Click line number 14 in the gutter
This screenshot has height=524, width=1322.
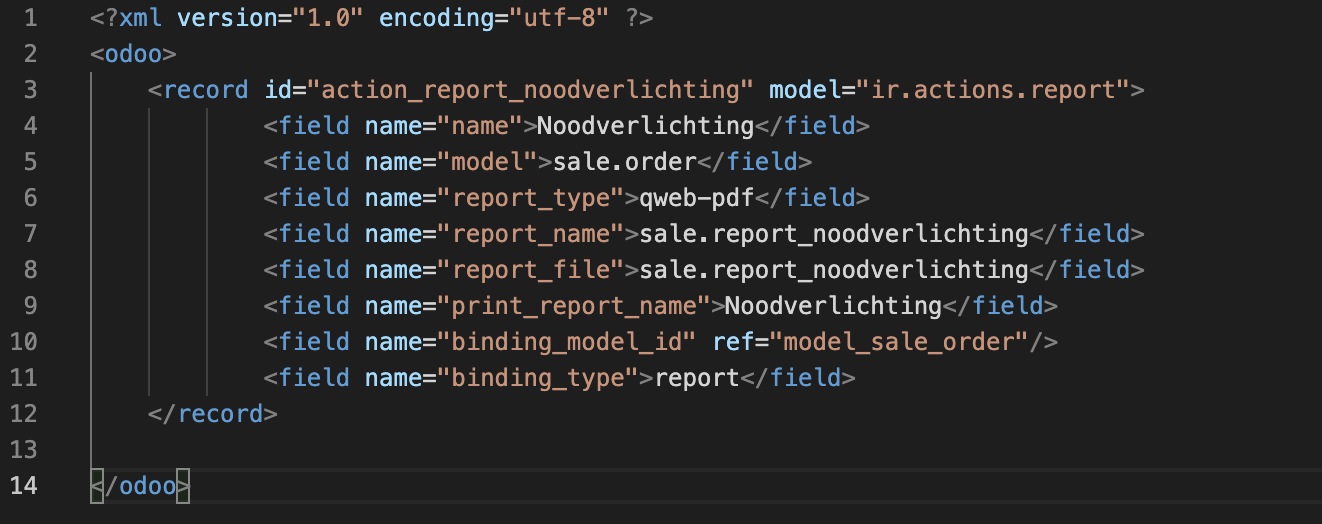[x=23, y=485]
